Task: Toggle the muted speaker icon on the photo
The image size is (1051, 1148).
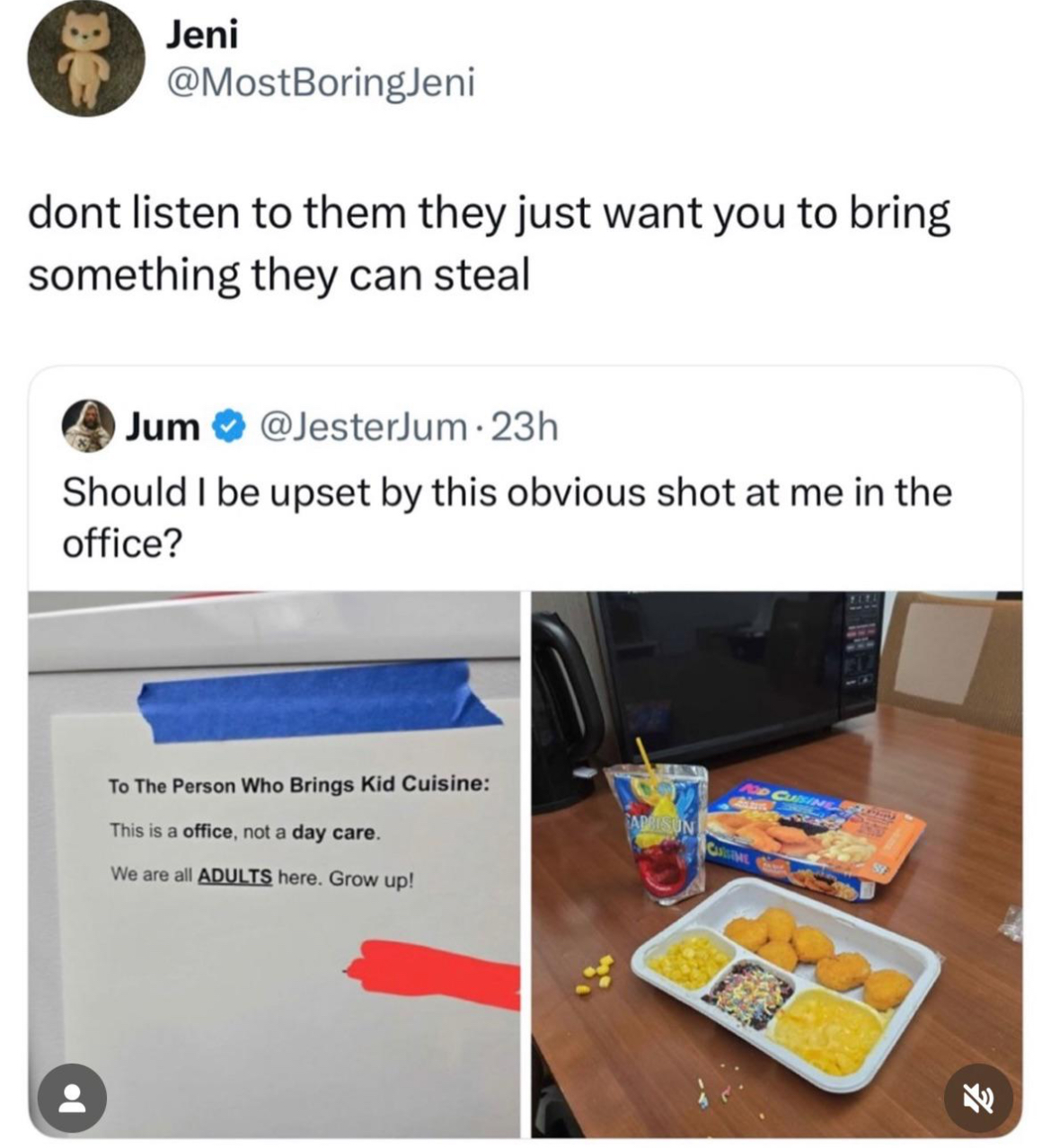Action: pos(979,1097)
